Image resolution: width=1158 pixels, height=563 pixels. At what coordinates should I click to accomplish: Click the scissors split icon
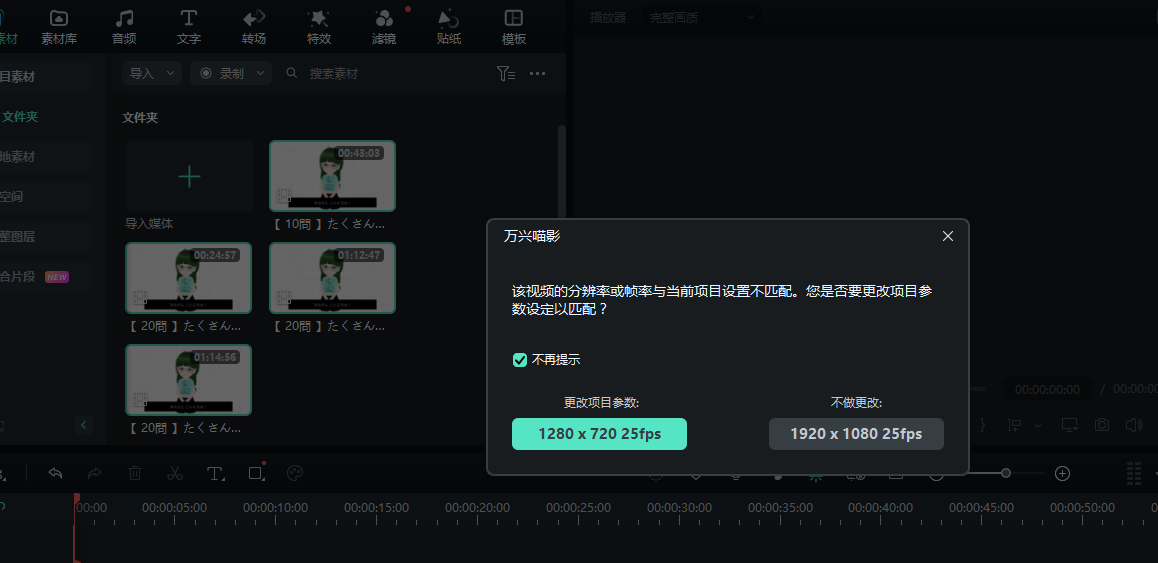[x=175, y=474]
